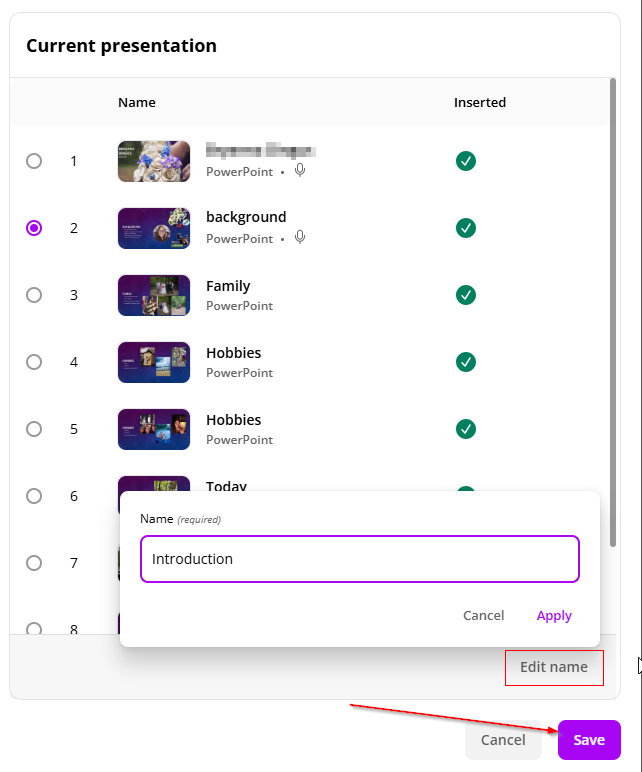The height and width of the screenshot is (772, 642).
Task: Click the green inserted checkmark for background slide
Action: [466, 228]
